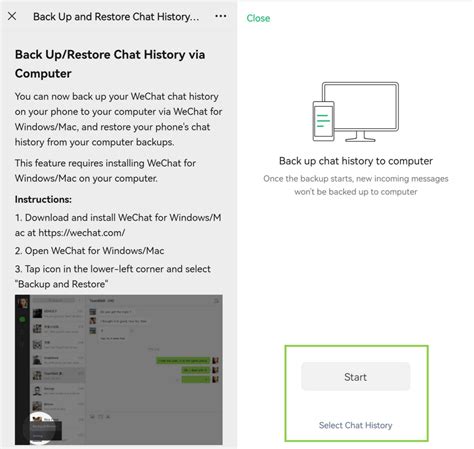Tap the green Close link

pos(258,18)
